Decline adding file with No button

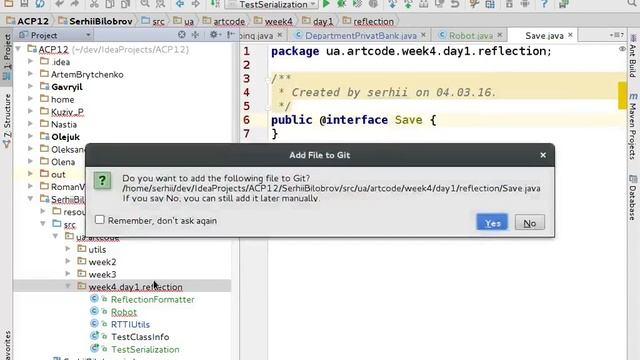[529, 223]
